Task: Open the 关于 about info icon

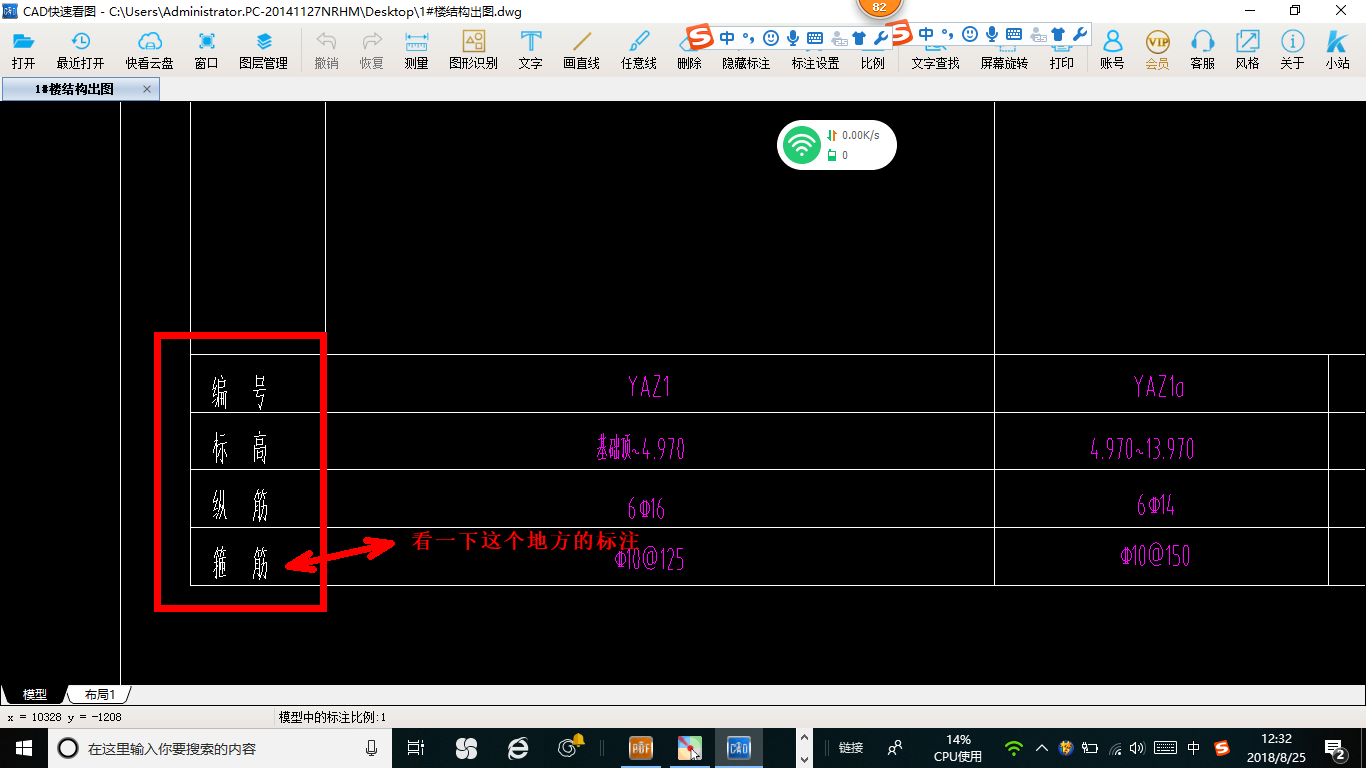Action: pos(1292,50)
